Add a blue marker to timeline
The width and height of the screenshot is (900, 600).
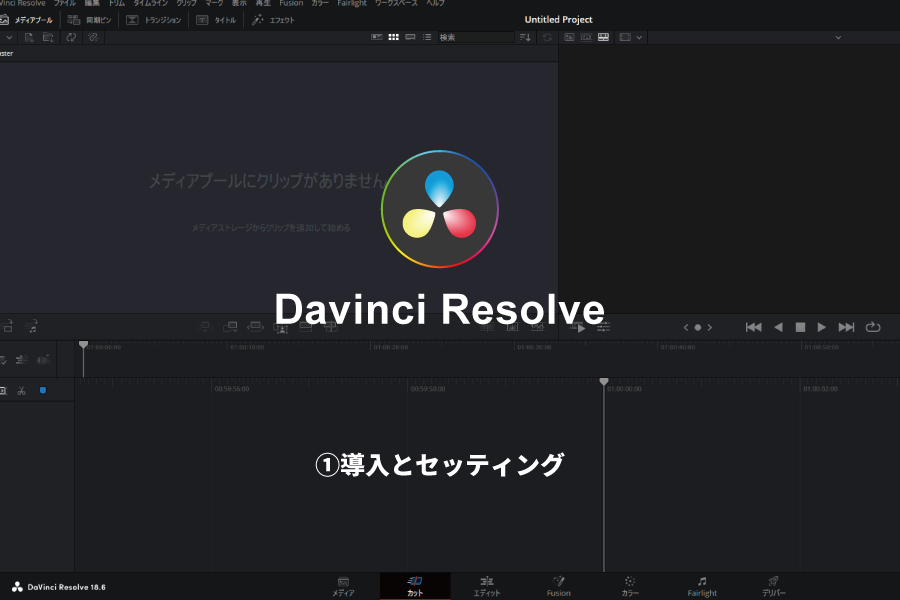pos(42,390)
